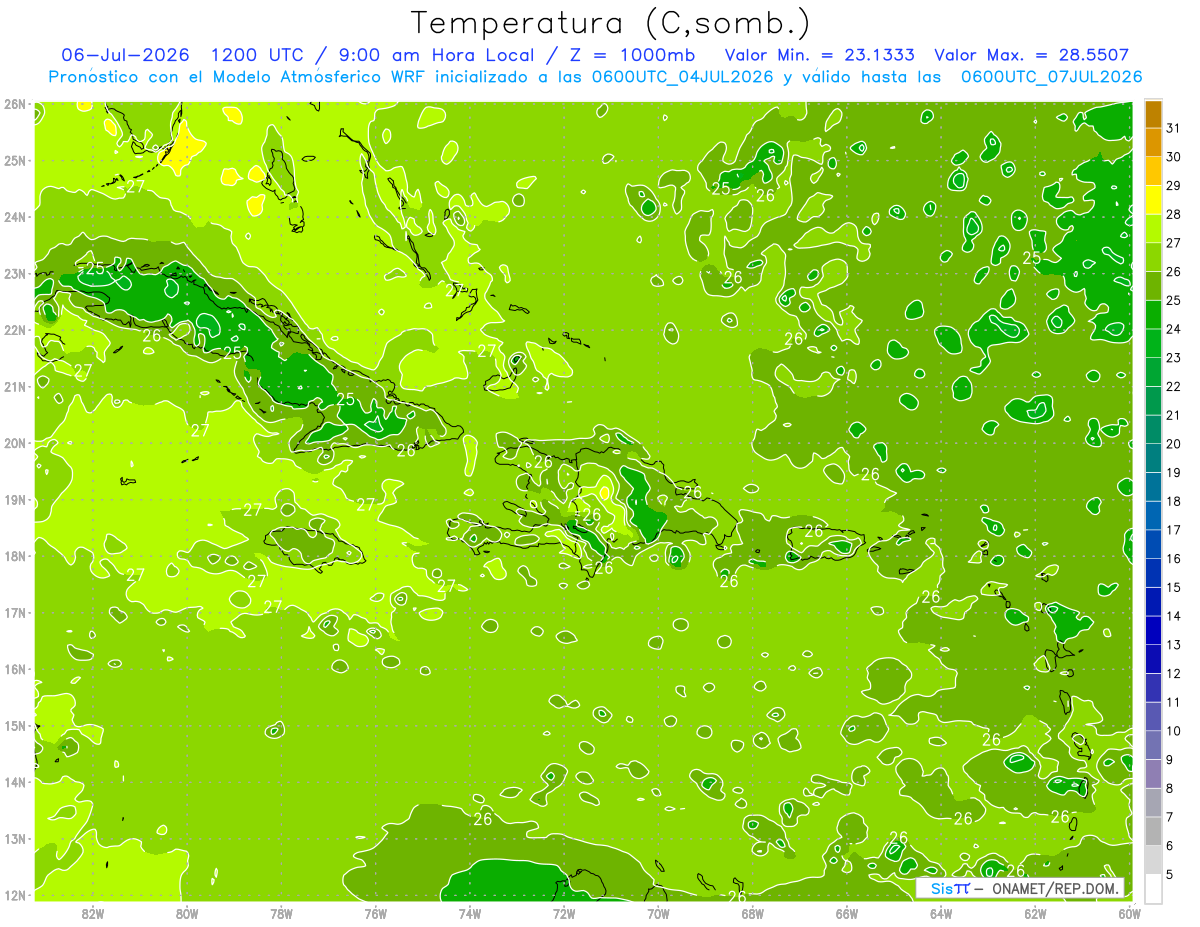Select the 60W longitude axis label
Viewport: 1200px width, 927px height.
tap(1129, 913)
